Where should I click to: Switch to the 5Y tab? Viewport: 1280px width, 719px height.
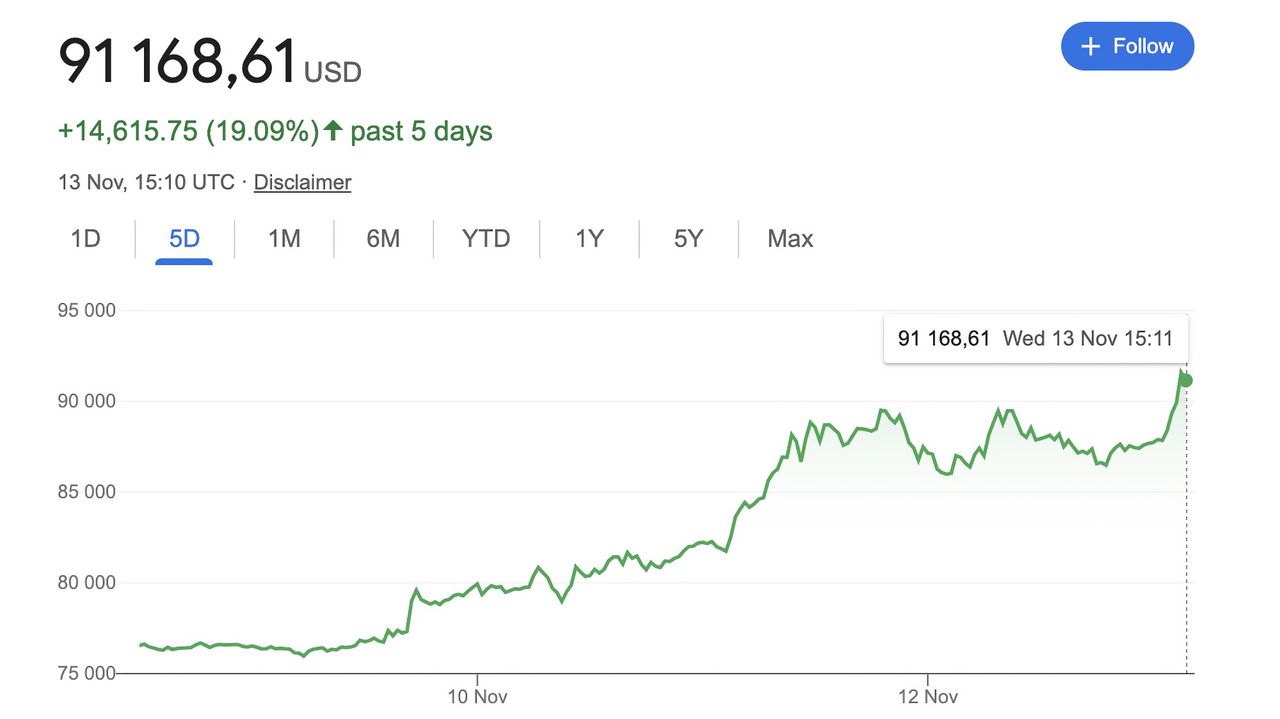[x=688, y=239]
